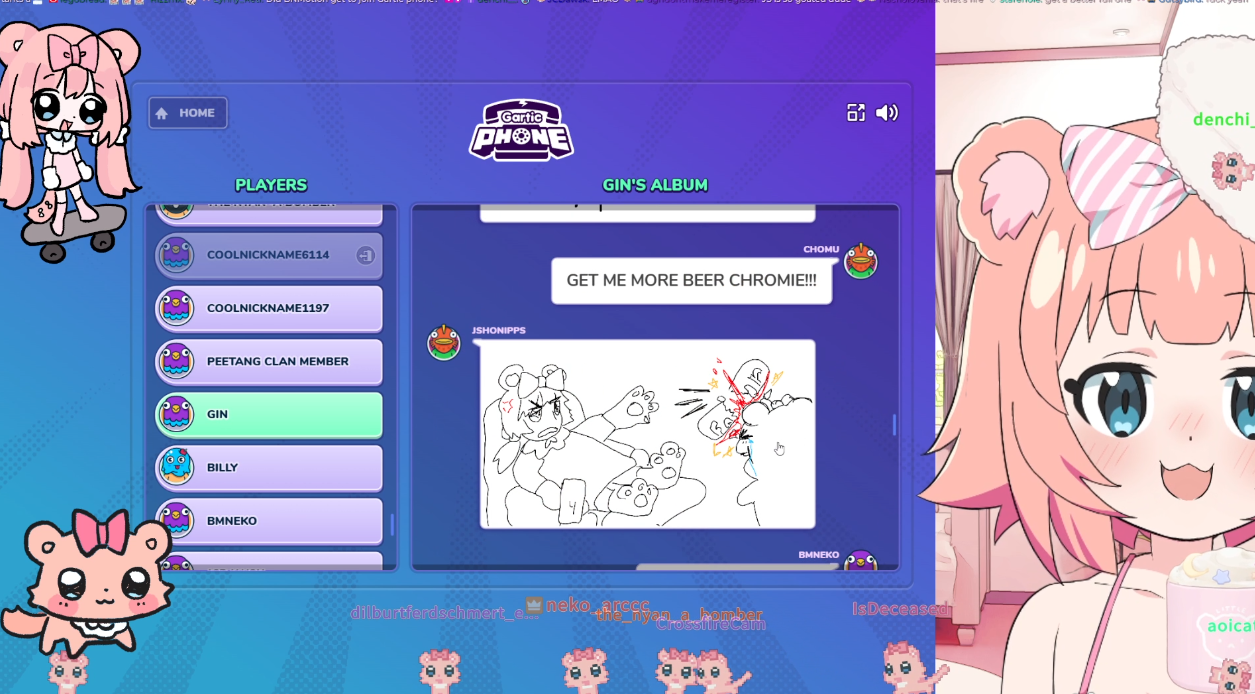Select player GIN in the list
Viewport: 1255px width, 694px height.
coord(269,414)
